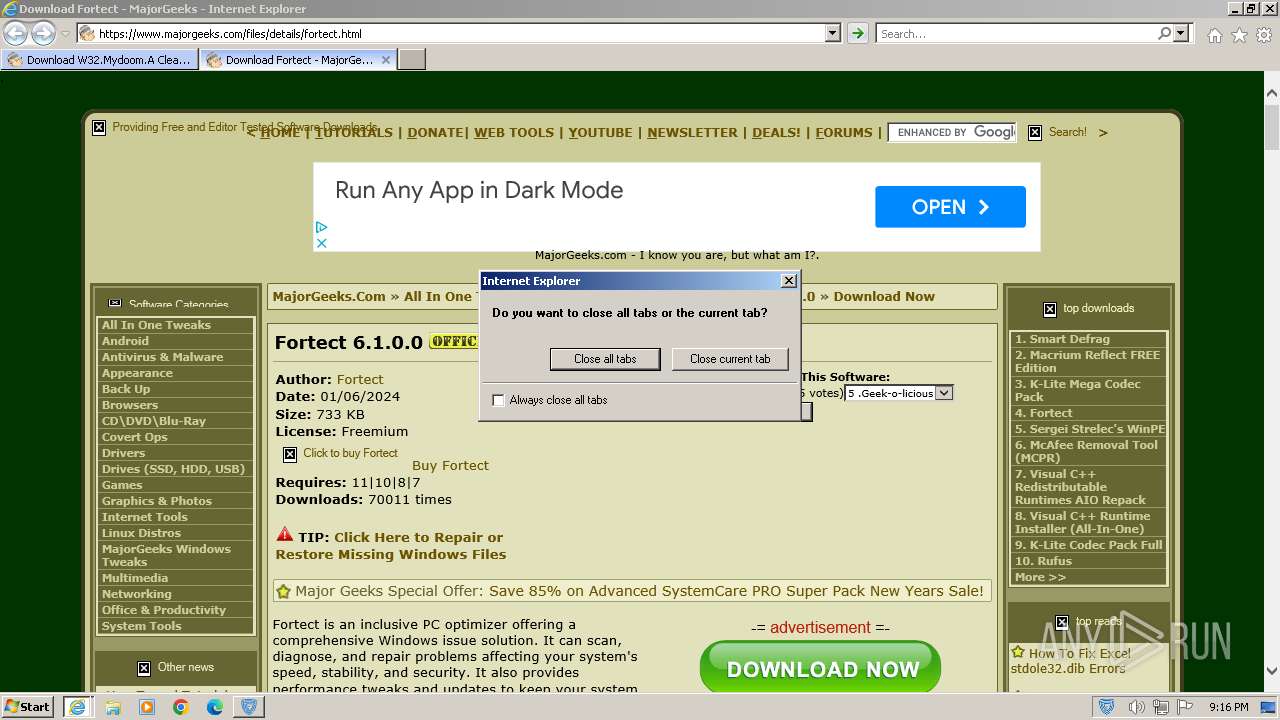Launch media player icon in taskbar
1280x720 pixels.
pos(147,707)
